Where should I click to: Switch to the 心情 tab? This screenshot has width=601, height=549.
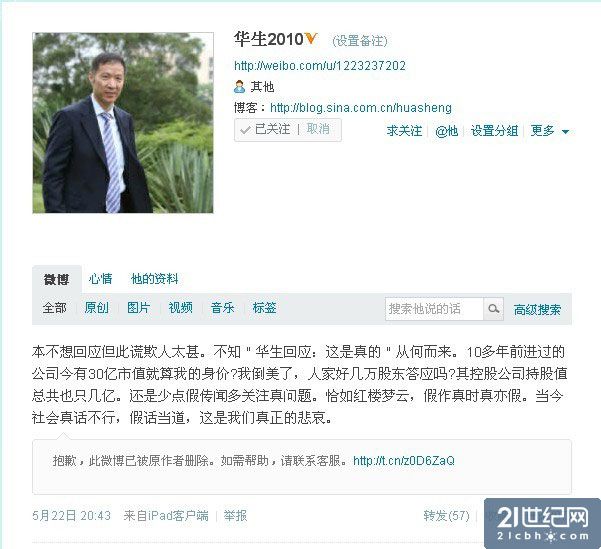click(x=100, y=279)
